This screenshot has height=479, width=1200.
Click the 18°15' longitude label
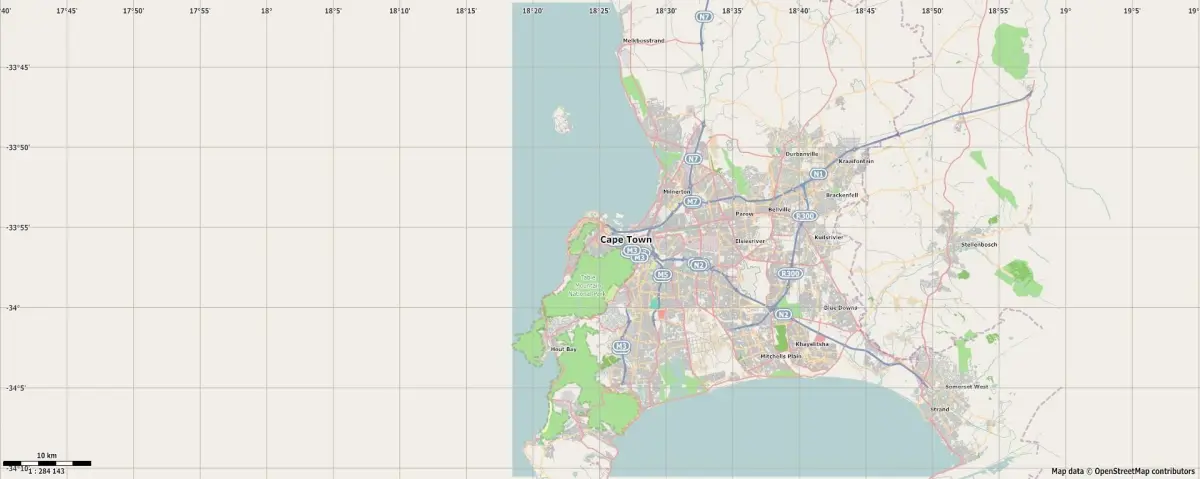(x=466, y=10)
